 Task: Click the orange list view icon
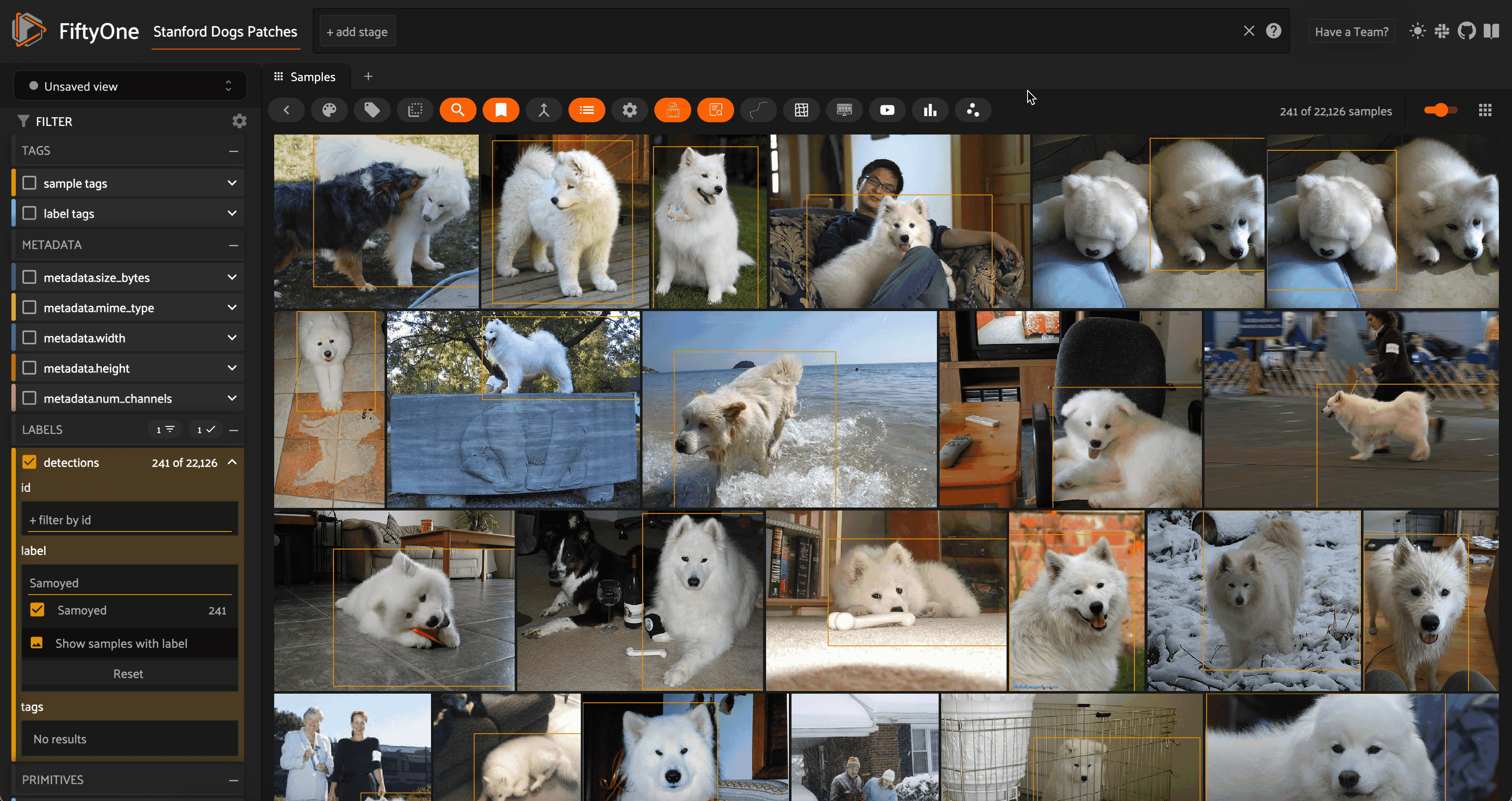click(x=586, y=110)
